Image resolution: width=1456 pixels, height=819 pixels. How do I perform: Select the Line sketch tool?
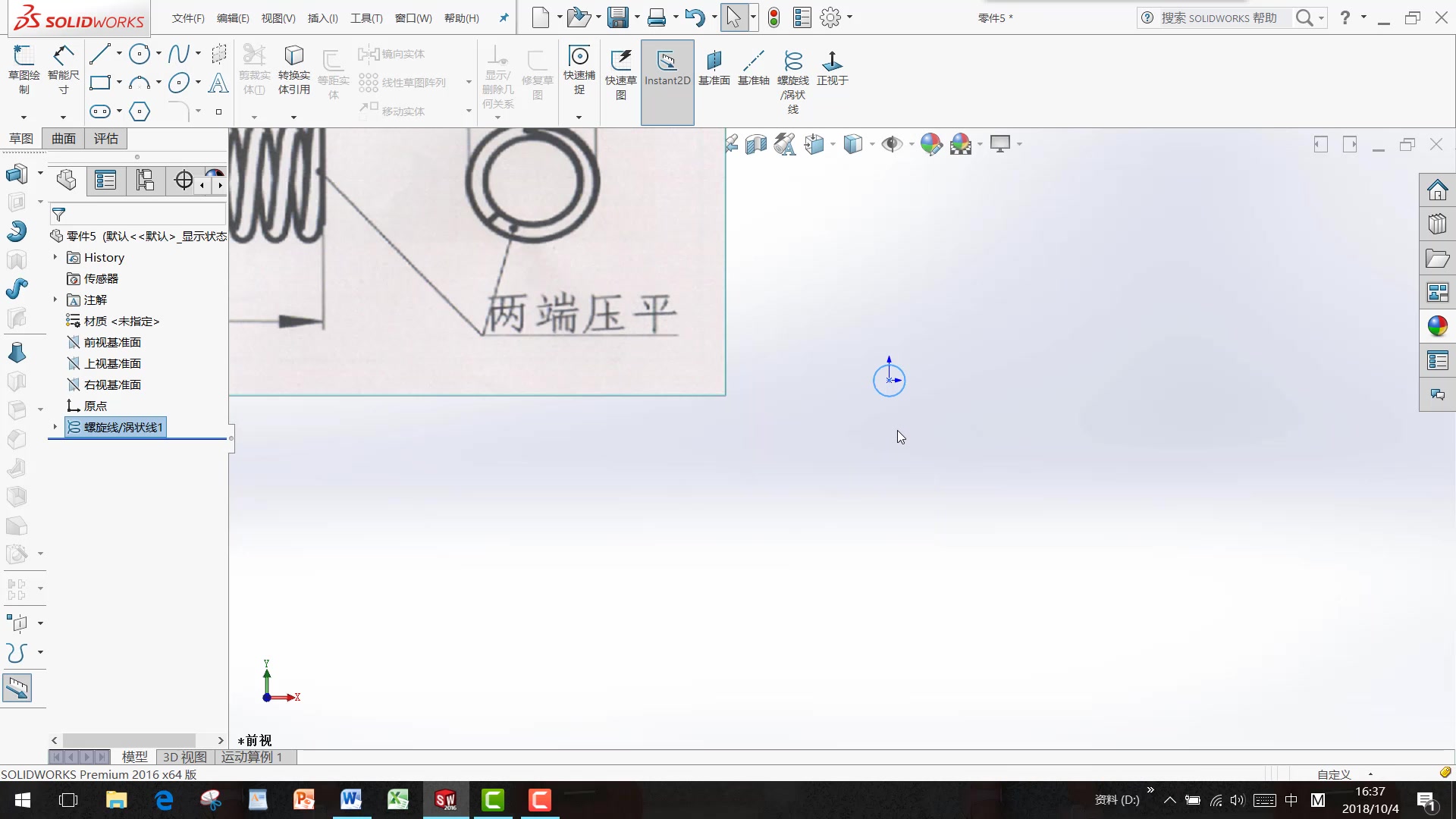pyautogui.click(x=101, y=52)
